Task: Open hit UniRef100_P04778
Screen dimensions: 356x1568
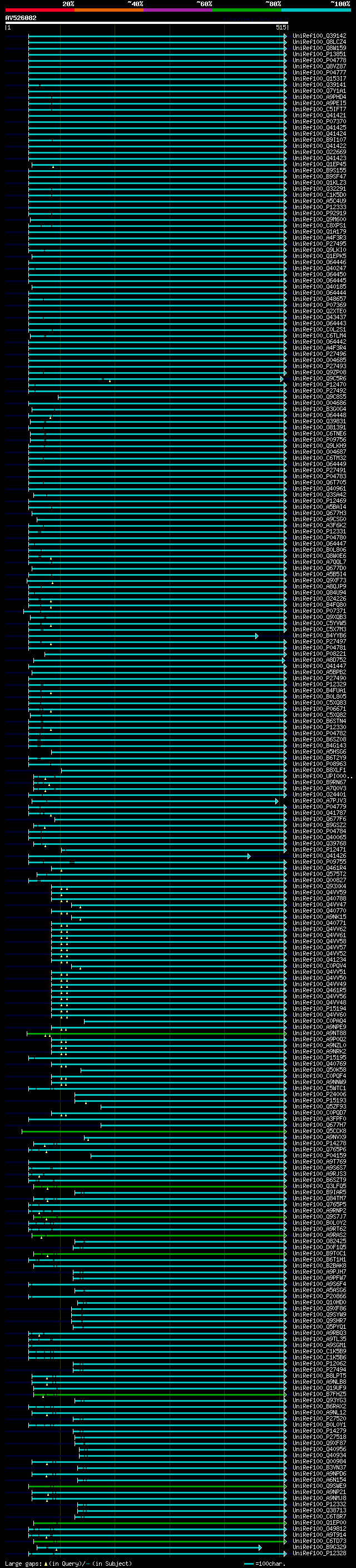Action: tap(319, 60)
